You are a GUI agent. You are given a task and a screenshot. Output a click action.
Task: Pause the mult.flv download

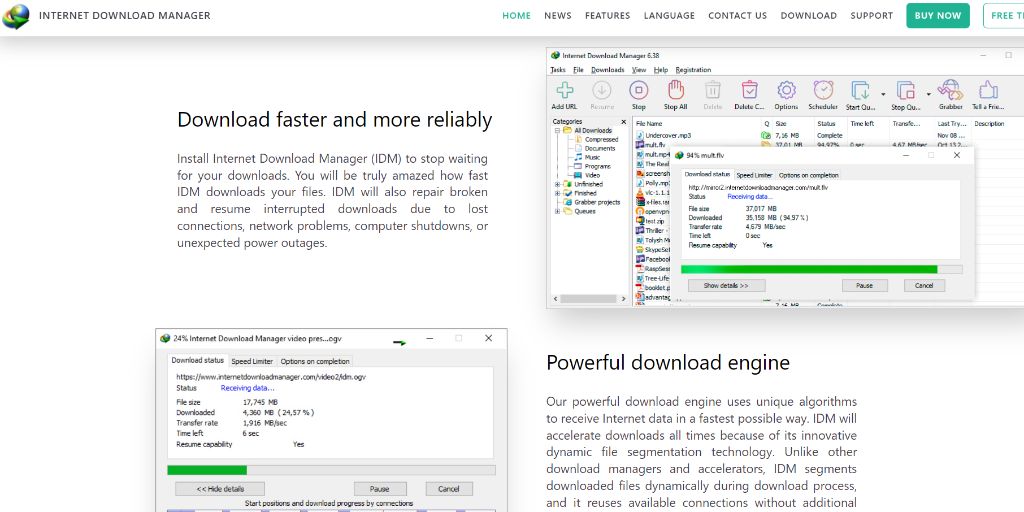point(864,285)
